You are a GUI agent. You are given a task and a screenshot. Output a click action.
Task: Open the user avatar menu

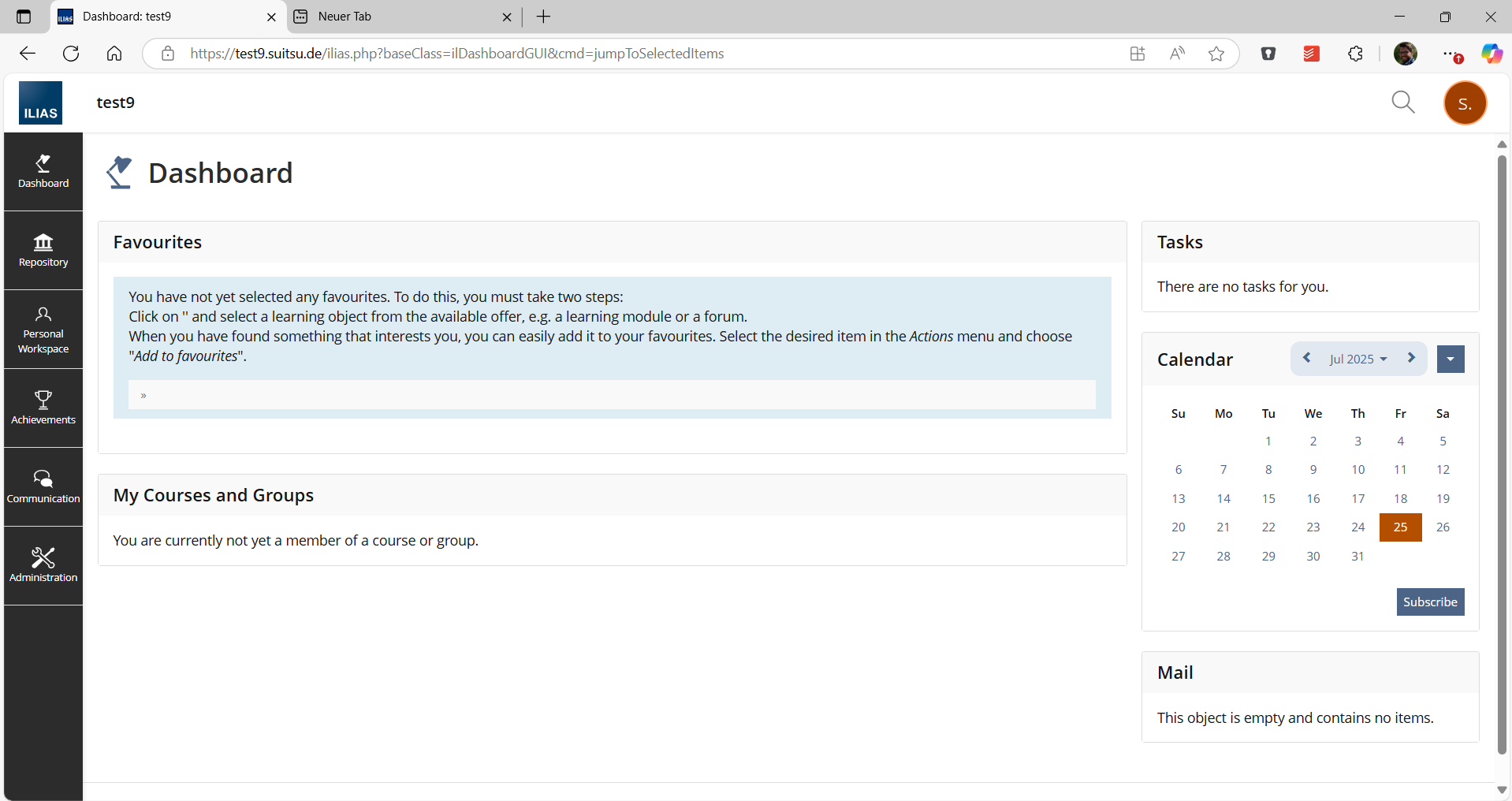(x=1464, y=103)
